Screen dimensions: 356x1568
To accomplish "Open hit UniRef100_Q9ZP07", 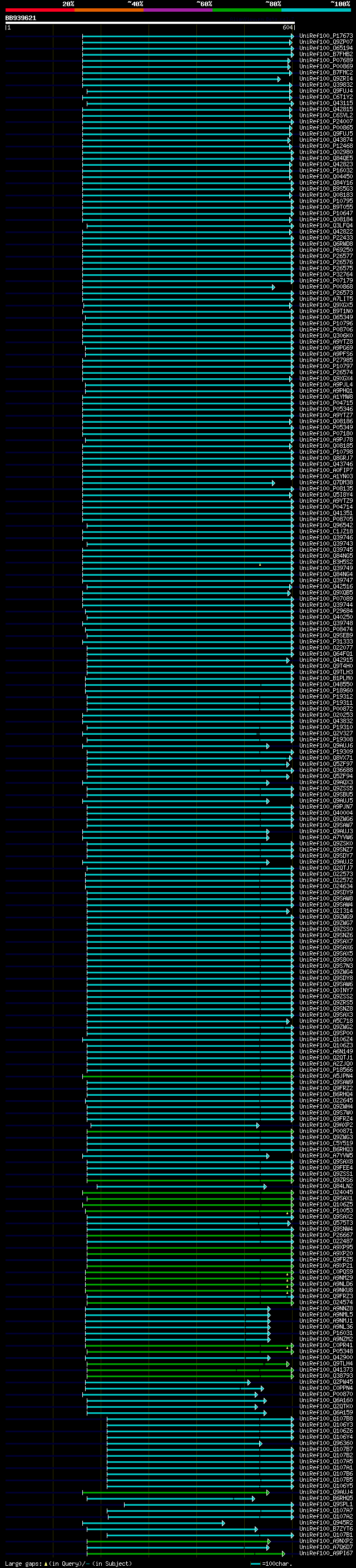I will point(326,42).
